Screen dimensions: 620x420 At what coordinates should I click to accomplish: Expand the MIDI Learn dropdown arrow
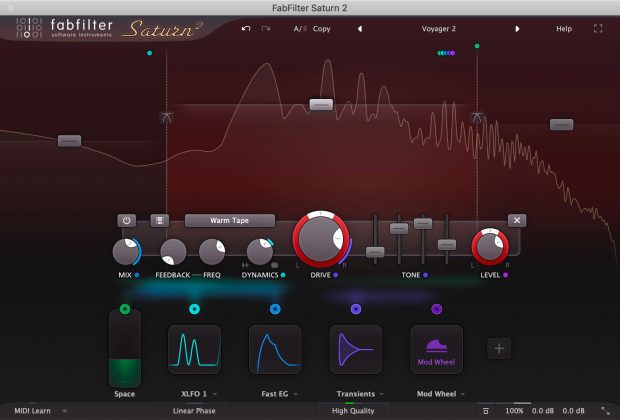[65, 410]
